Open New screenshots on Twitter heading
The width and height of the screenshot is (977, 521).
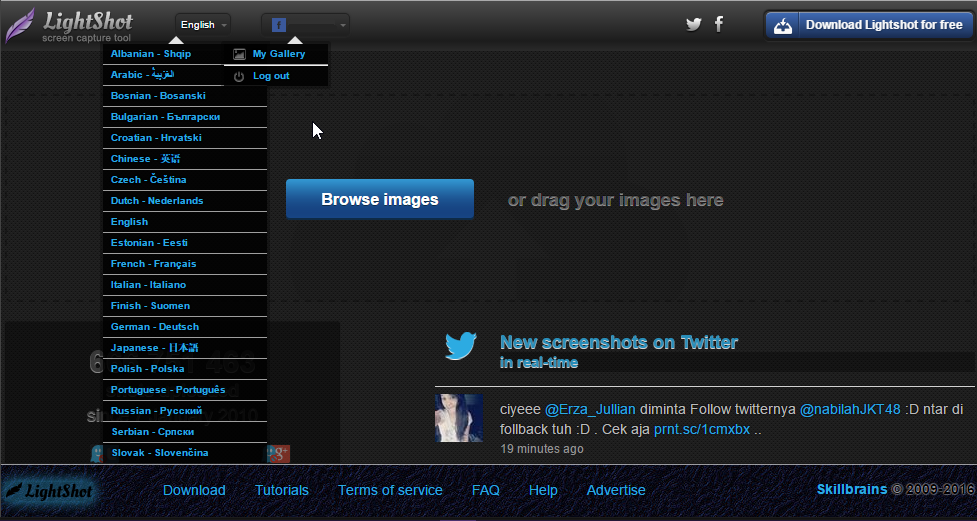tap(619, 343)
